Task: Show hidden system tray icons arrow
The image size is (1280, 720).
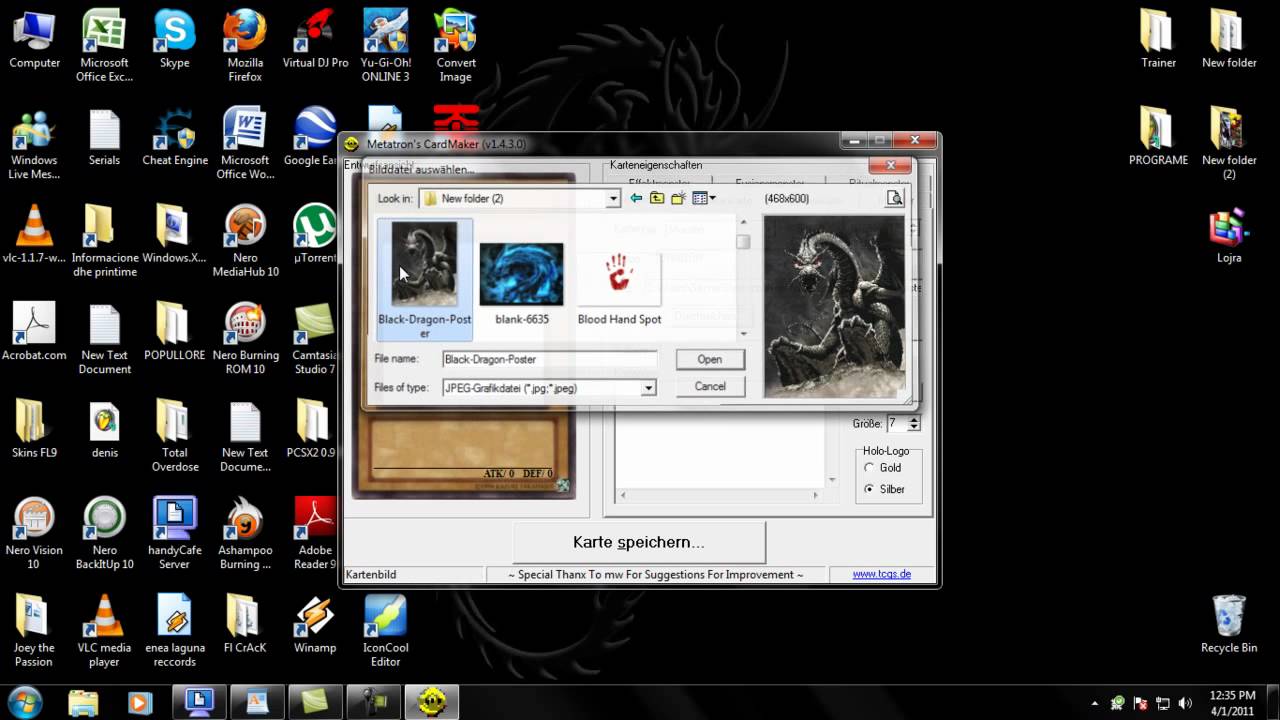Action: (1095, 703)
